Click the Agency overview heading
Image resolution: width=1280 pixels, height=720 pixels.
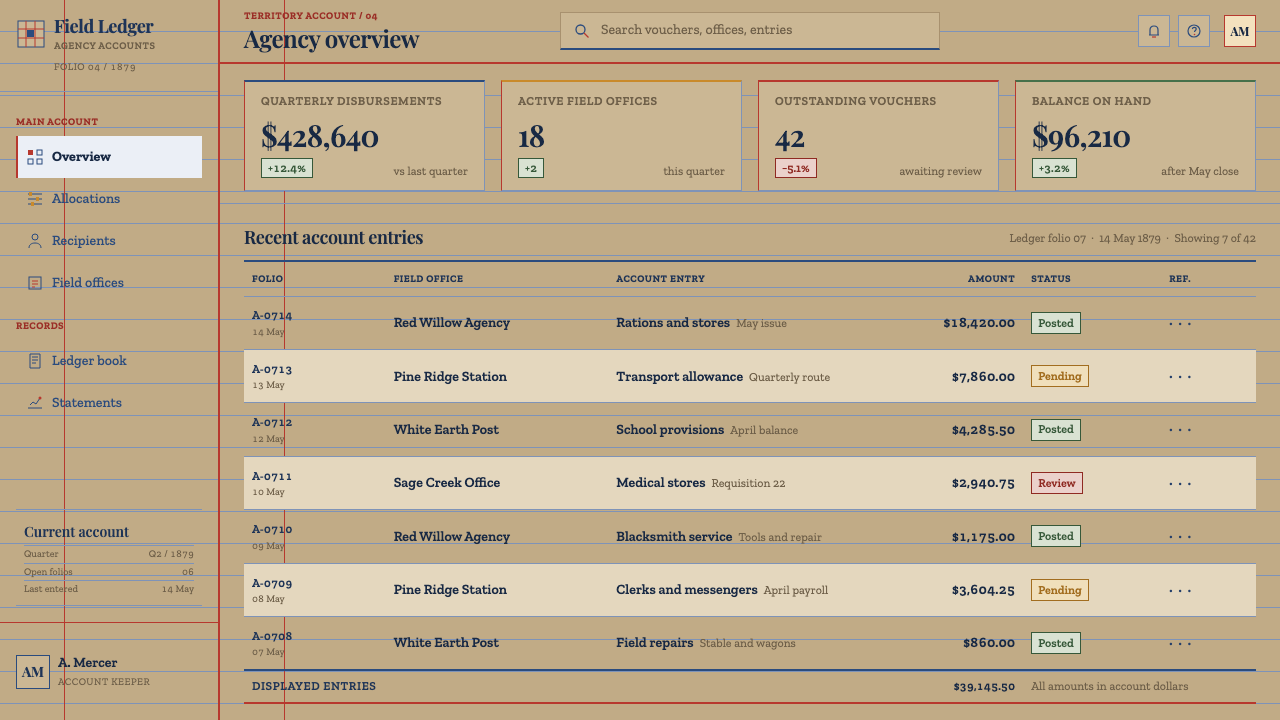tap(331, 40)
